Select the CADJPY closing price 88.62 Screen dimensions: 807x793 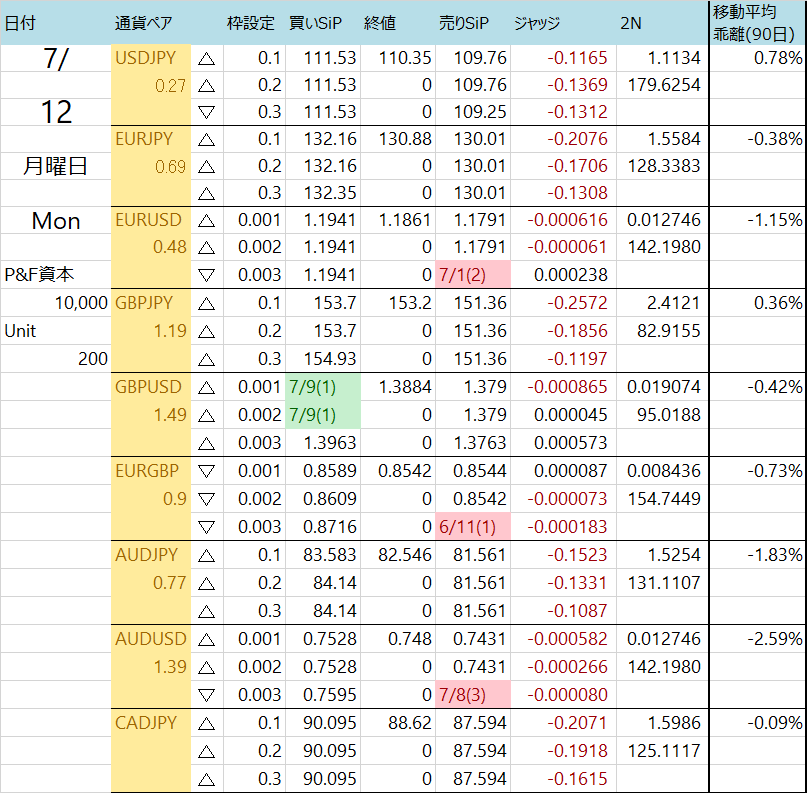tap(410, 722)
